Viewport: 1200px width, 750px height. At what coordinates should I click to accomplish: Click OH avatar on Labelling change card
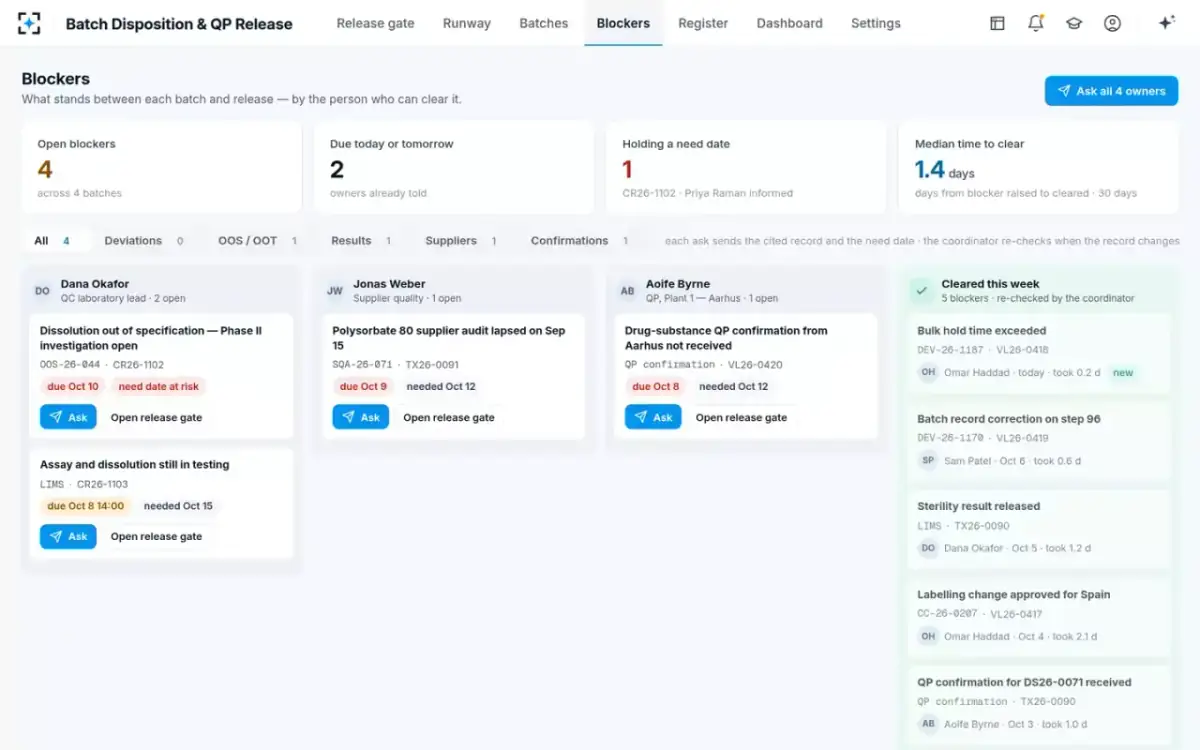(928, 636)
